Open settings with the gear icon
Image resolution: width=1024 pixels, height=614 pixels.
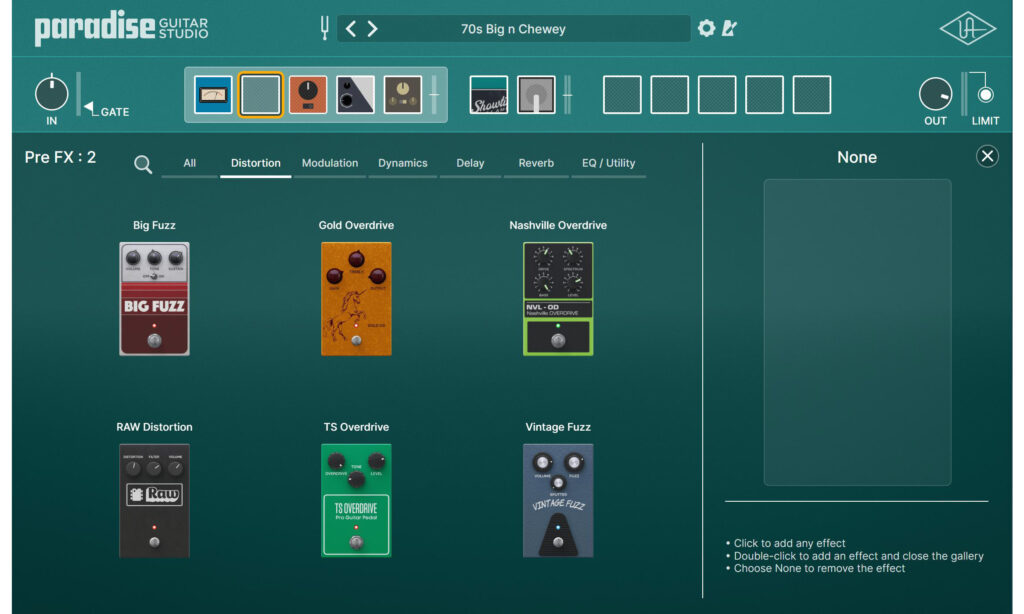(706, 29)
